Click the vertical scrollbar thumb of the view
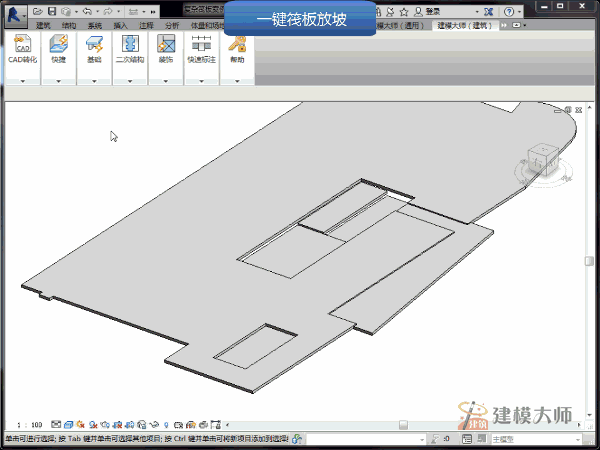Viewport: 600px width, 450px height. (589, 261)
